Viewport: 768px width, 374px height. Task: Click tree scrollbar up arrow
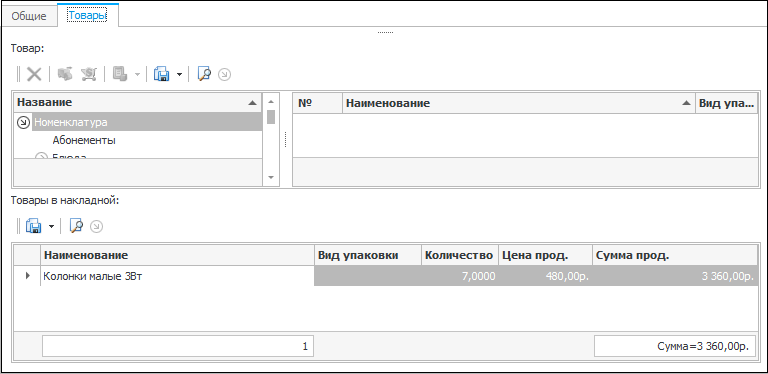271,102
